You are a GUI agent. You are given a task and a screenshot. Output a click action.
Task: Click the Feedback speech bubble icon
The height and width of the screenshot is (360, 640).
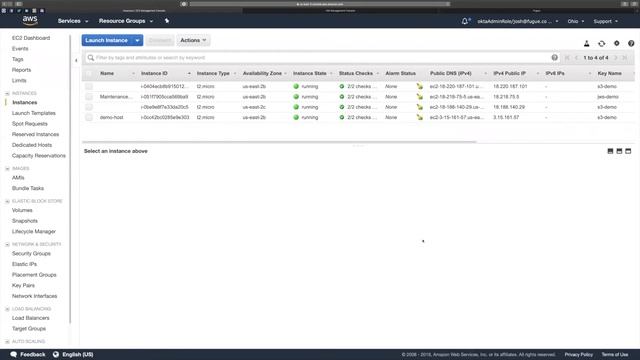pyautogui.click(x=13, y=354)
